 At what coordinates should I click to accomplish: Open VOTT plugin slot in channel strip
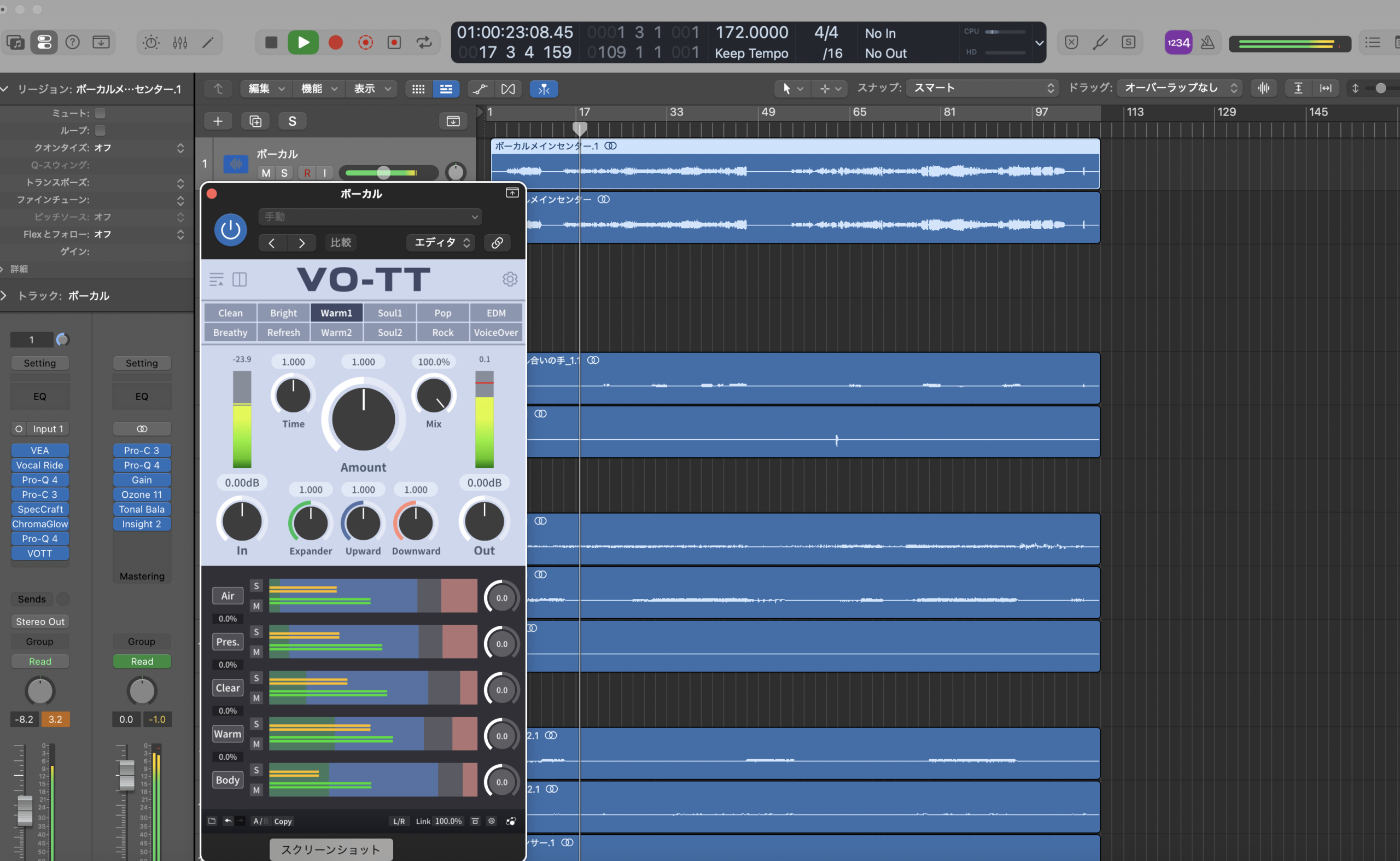pos(40,553)
